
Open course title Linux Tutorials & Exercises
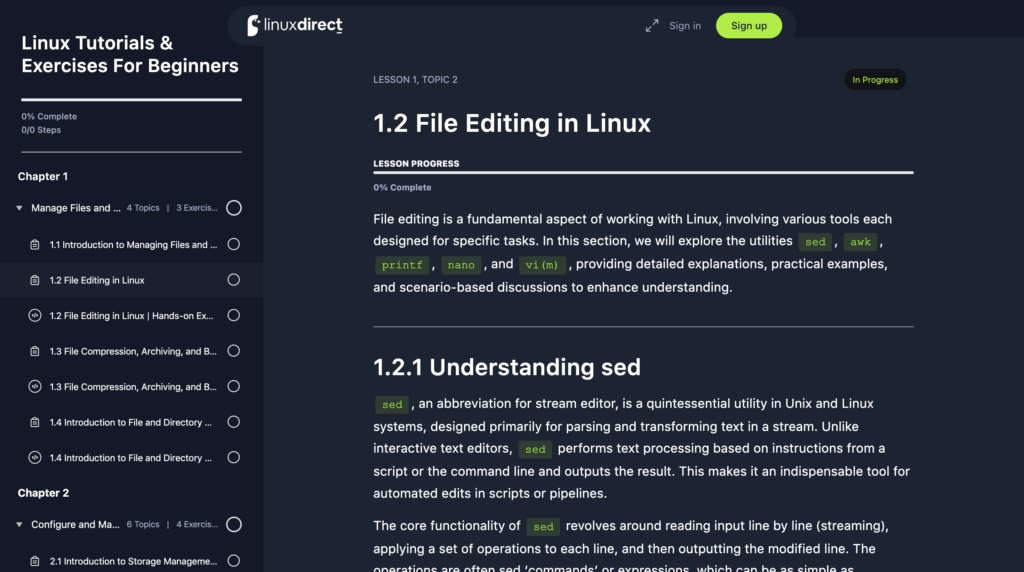click(129, 54)
